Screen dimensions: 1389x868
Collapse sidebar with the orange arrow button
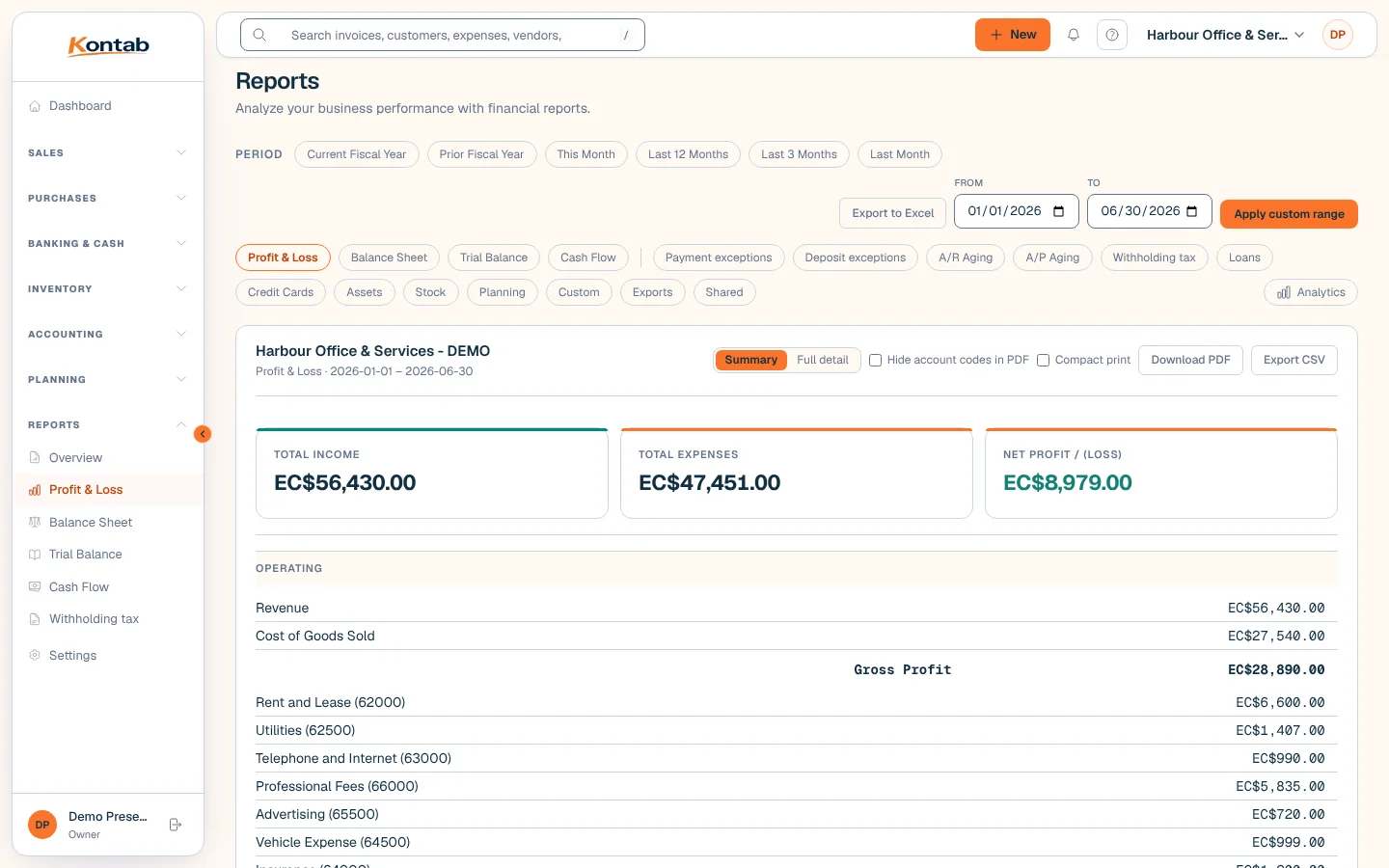[203, 434]
